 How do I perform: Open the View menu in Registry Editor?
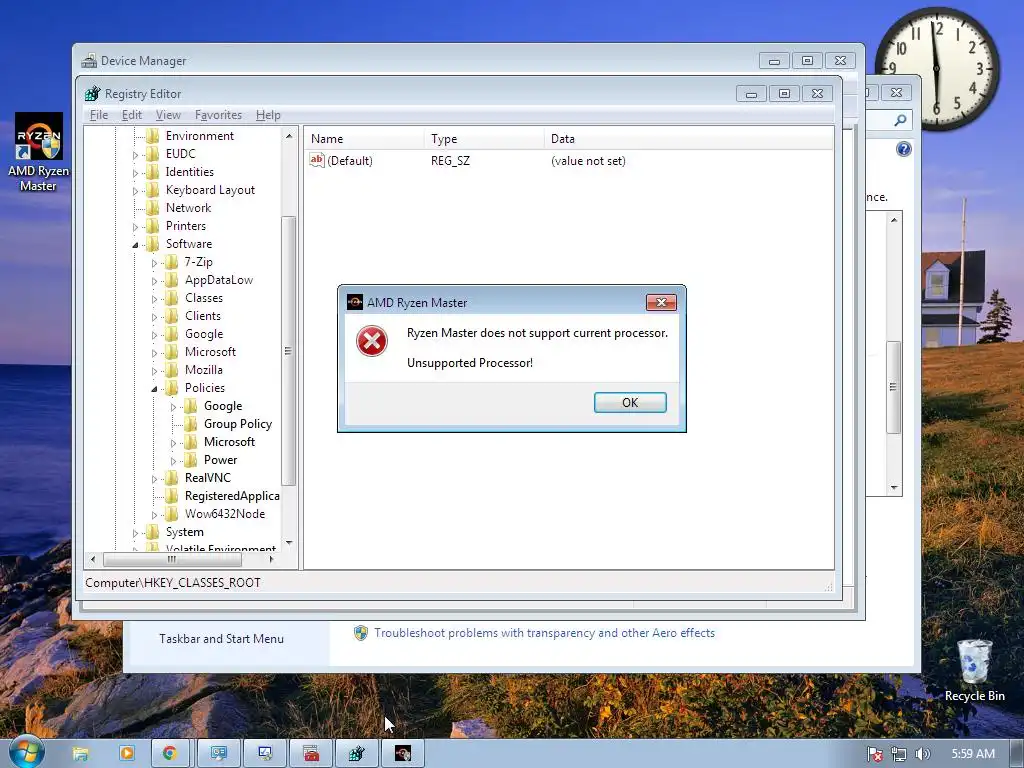168,115
